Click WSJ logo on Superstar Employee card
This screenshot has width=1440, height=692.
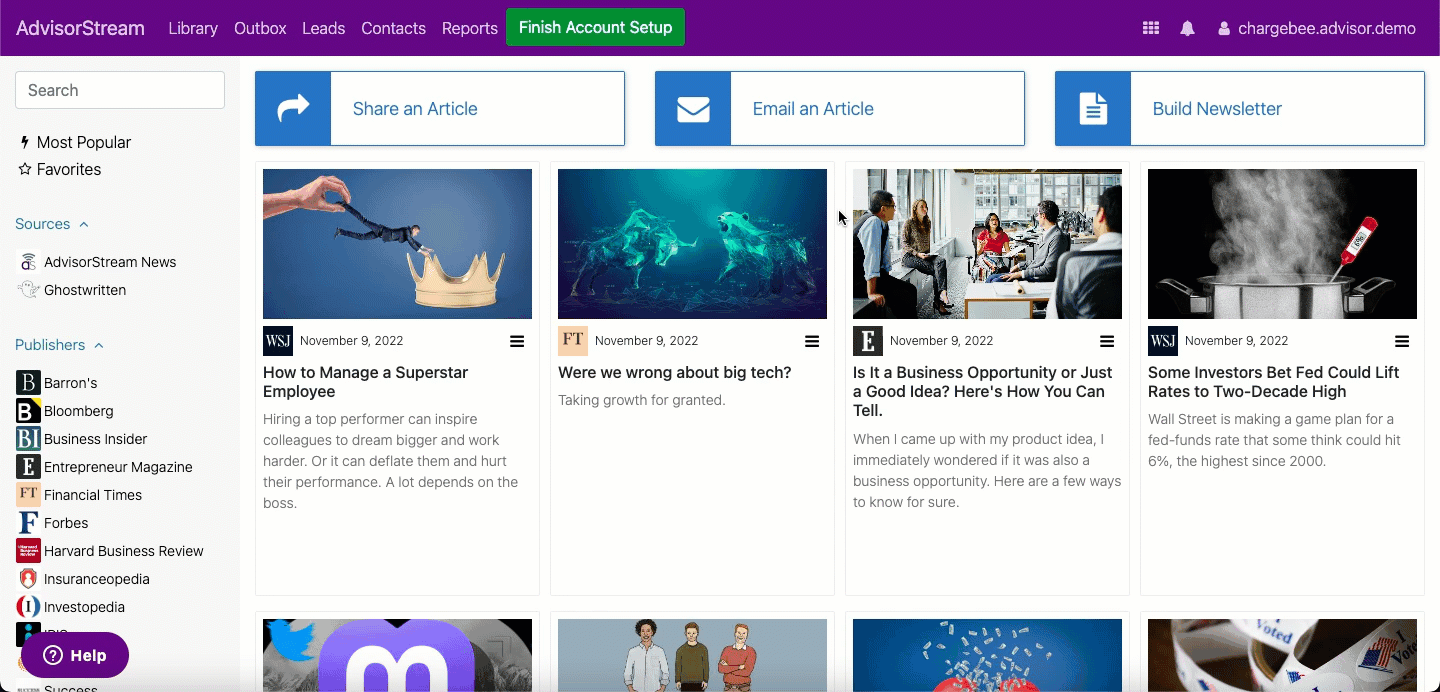pos(278,341)
